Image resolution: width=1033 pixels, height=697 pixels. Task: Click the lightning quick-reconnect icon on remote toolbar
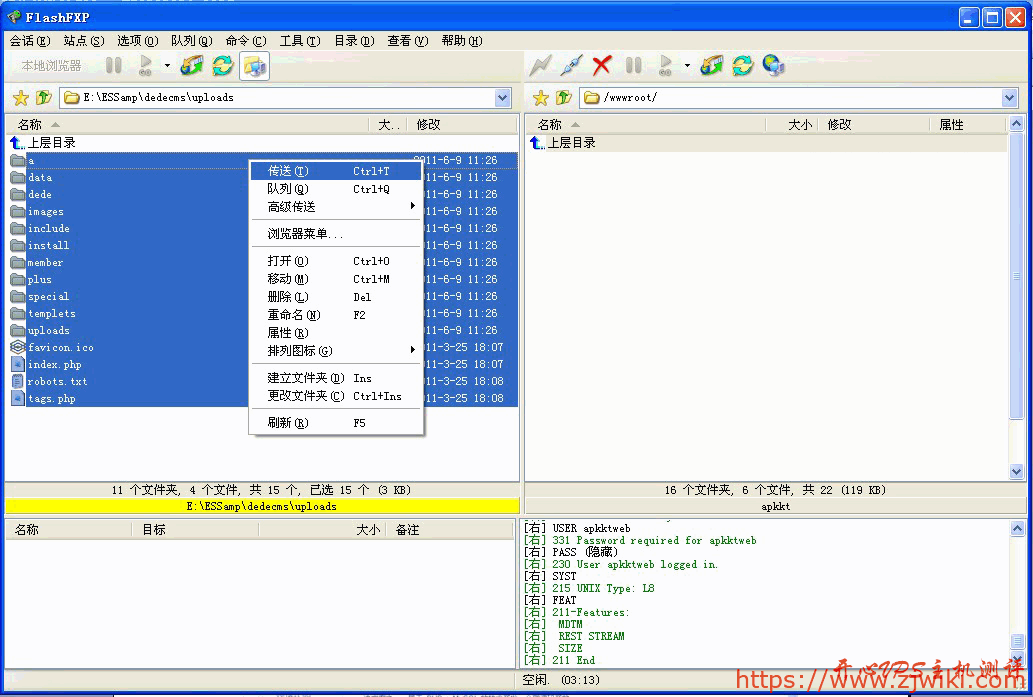(540, 65)
